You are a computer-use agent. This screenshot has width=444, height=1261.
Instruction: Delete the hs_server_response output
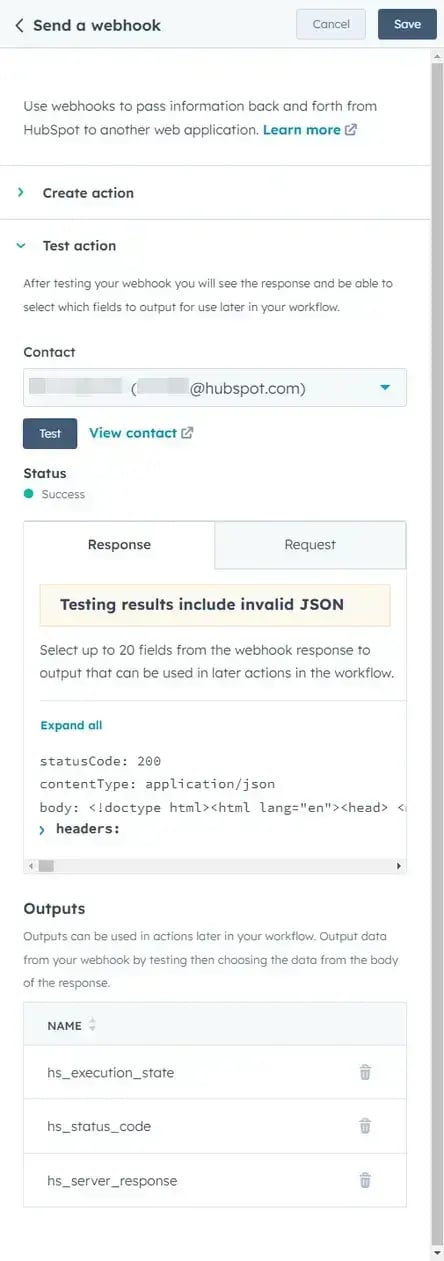(365, 1180)
